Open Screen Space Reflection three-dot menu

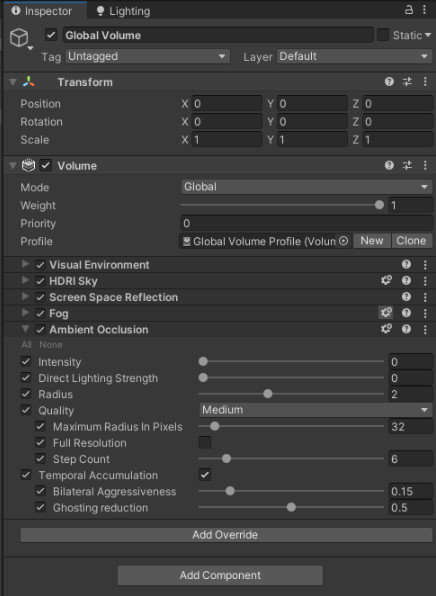425,297
